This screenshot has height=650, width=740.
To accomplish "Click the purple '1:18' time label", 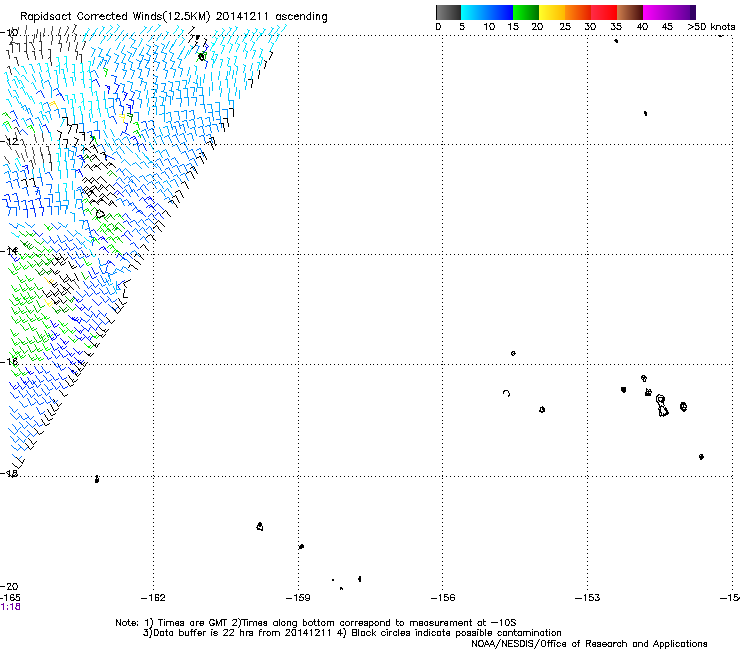I will tap(10, 607).
